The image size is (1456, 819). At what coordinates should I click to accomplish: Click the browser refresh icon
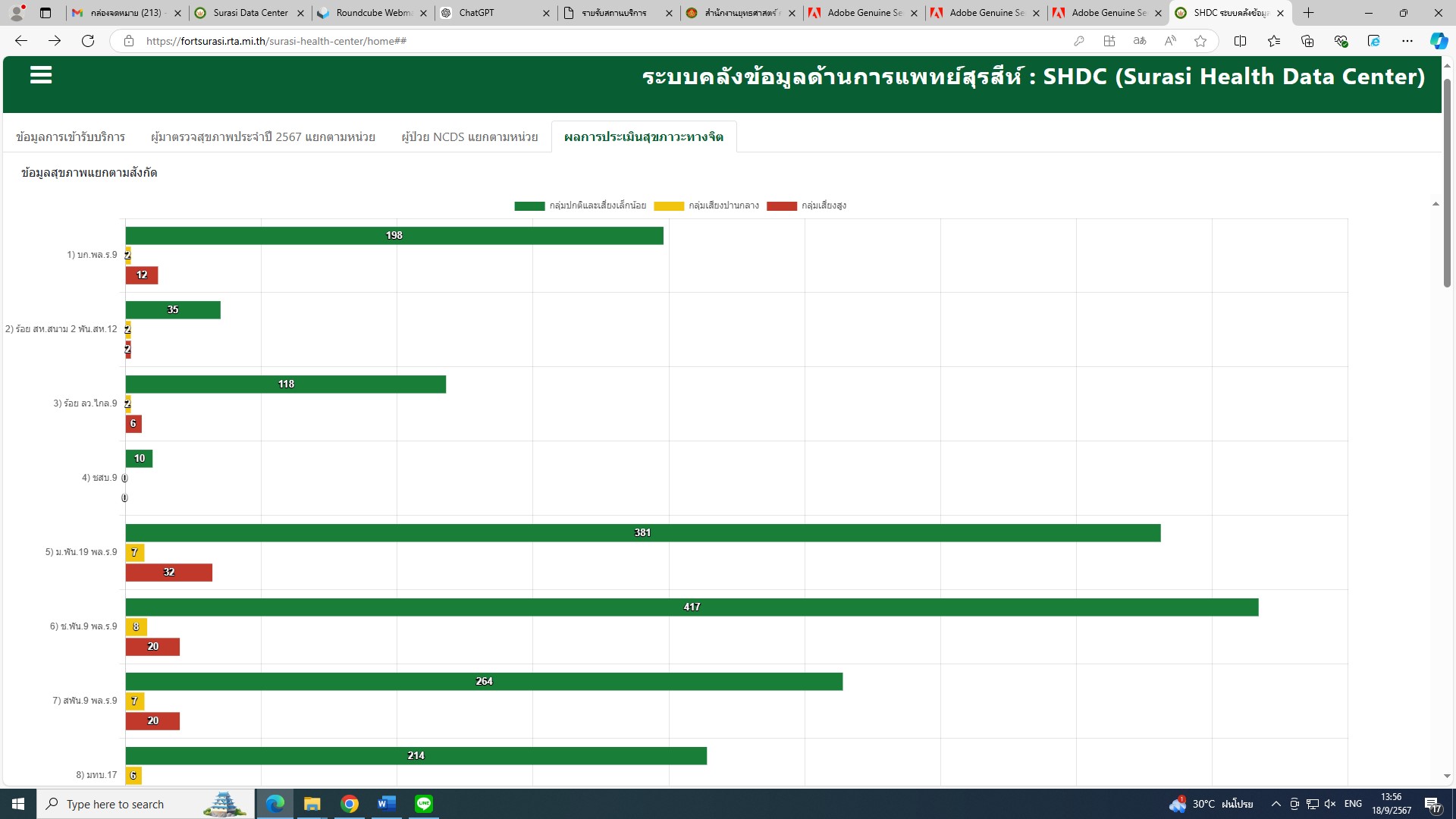tap(88, 41)
